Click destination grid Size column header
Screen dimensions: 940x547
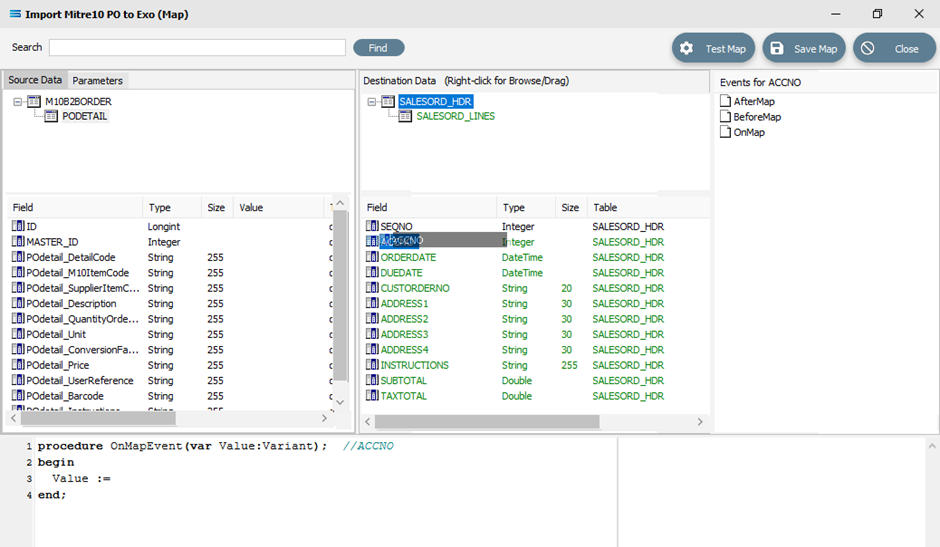point(571,208)
